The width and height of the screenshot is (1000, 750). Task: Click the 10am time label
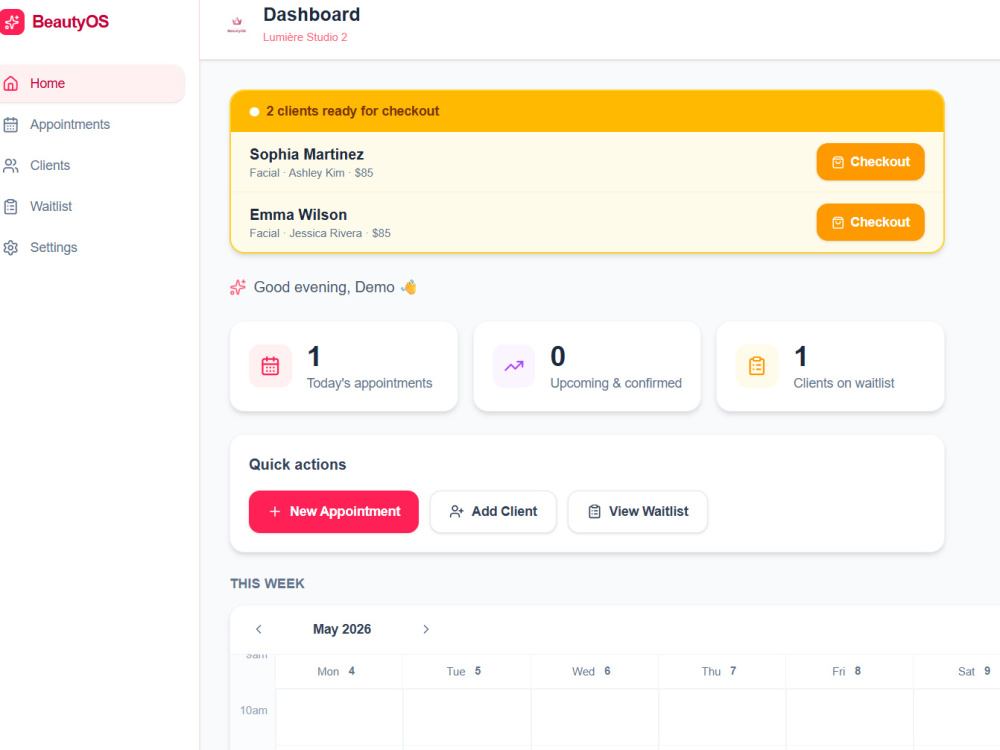[253, 710]
